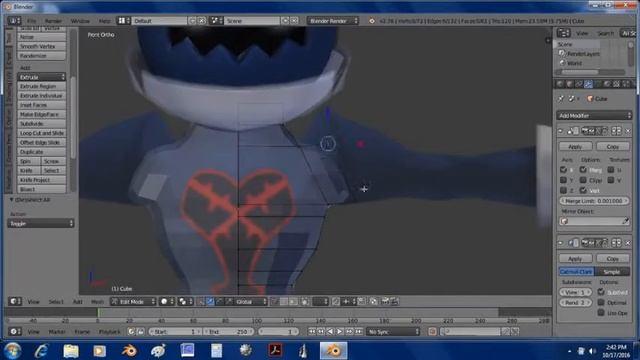Open the Global orientation dropdown
This screenshot has height=360, width=640.
(x=251, y=302)
